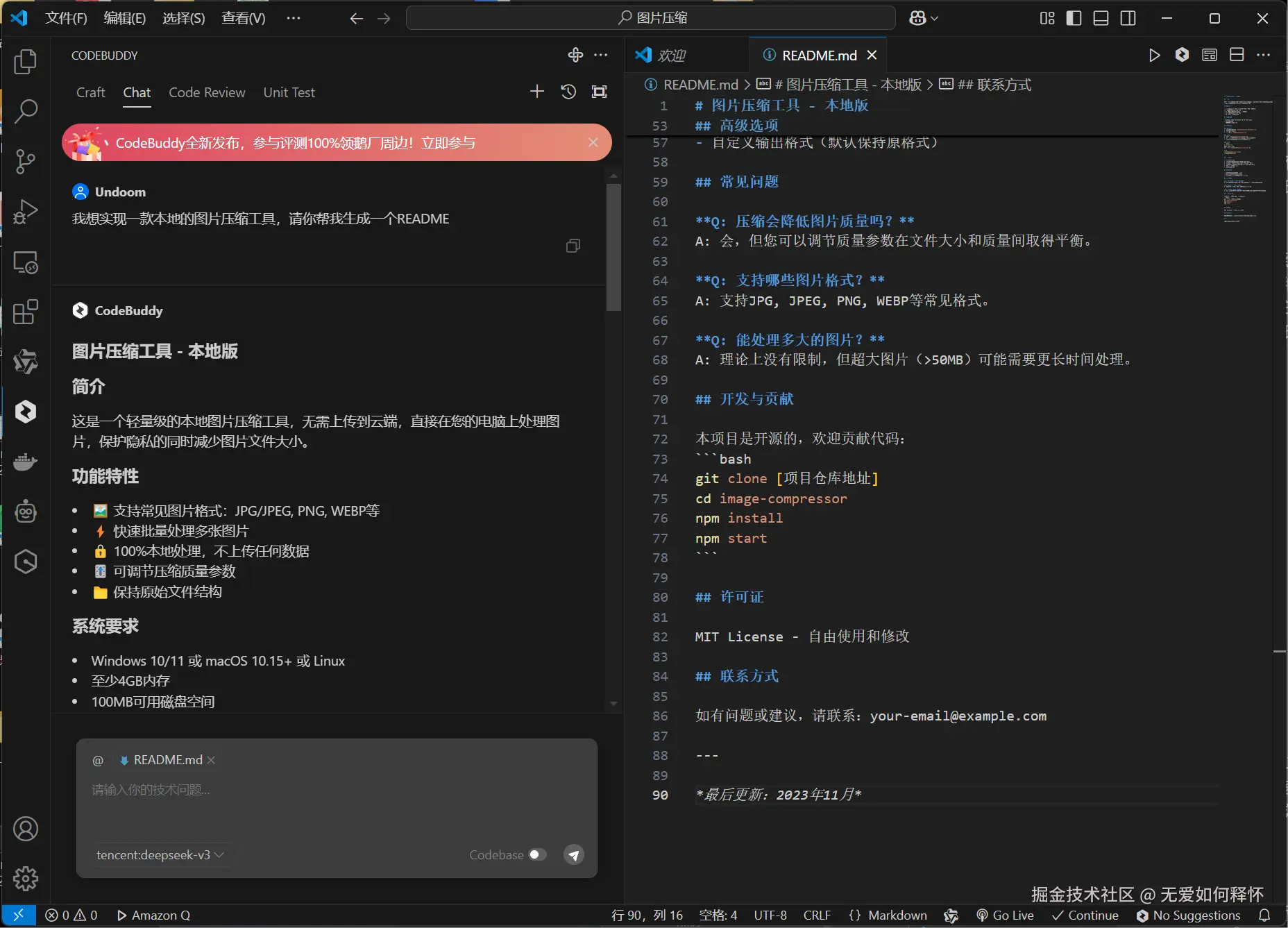
Task: Change language mode Markdown
Action: pyautogui.click(x=897, y=916)
